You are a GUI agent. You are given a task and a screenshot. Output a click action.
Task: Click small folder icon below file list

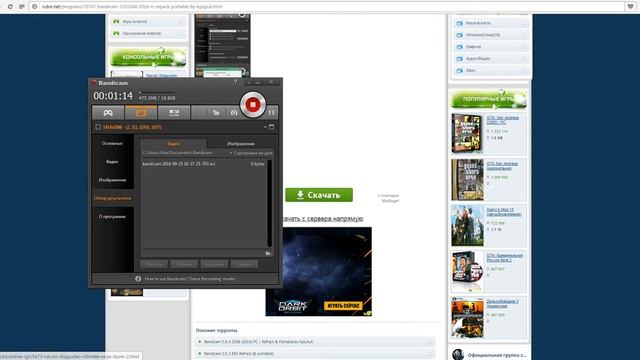click(268, 253)
